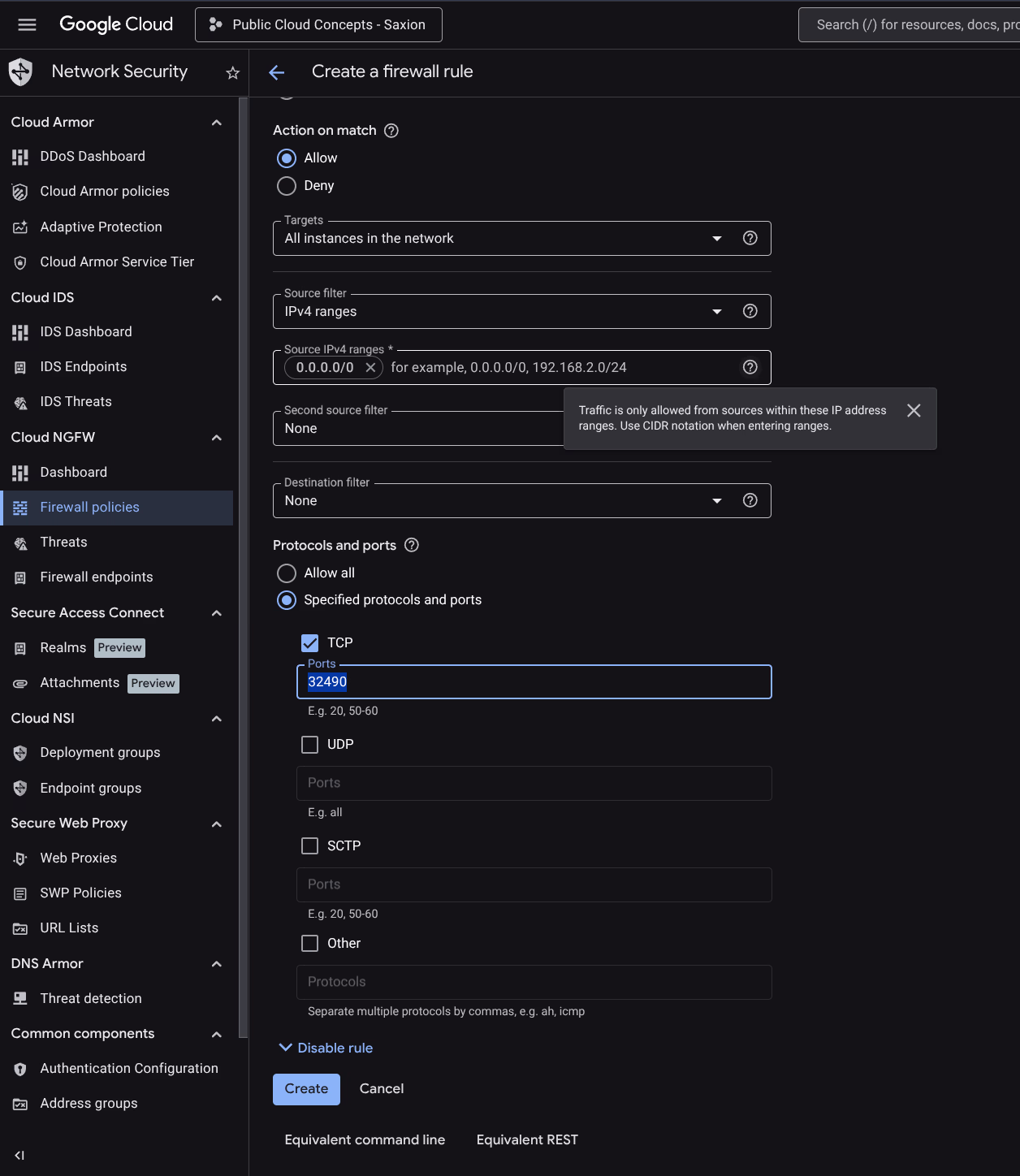View IDS Threats
This screenshot has height=1176, width=1020.
[x=76, y=401]
